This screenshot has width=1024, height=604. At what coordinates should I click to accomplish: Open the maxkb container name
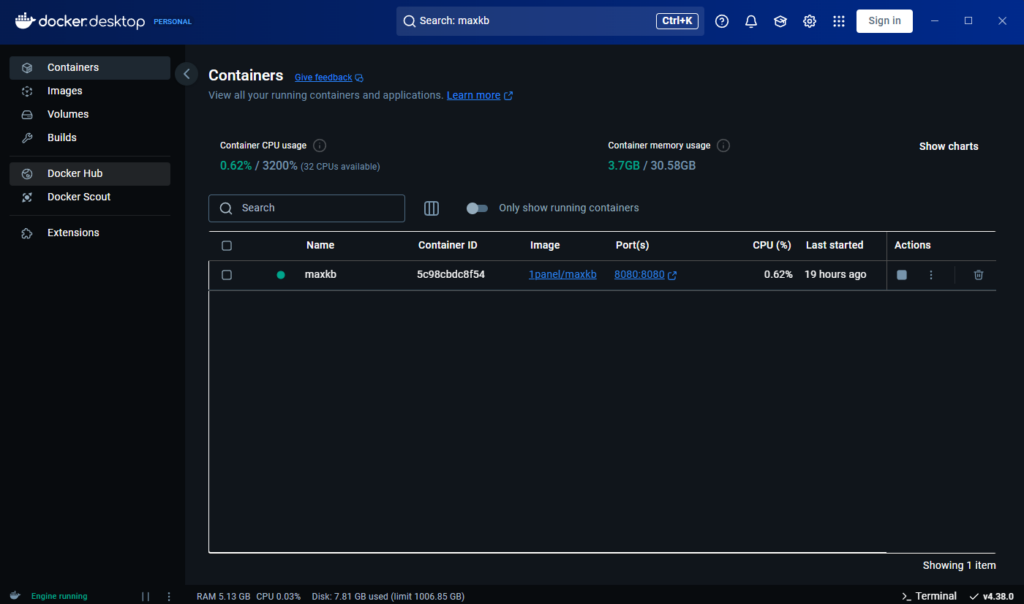[x=321, y=274]
